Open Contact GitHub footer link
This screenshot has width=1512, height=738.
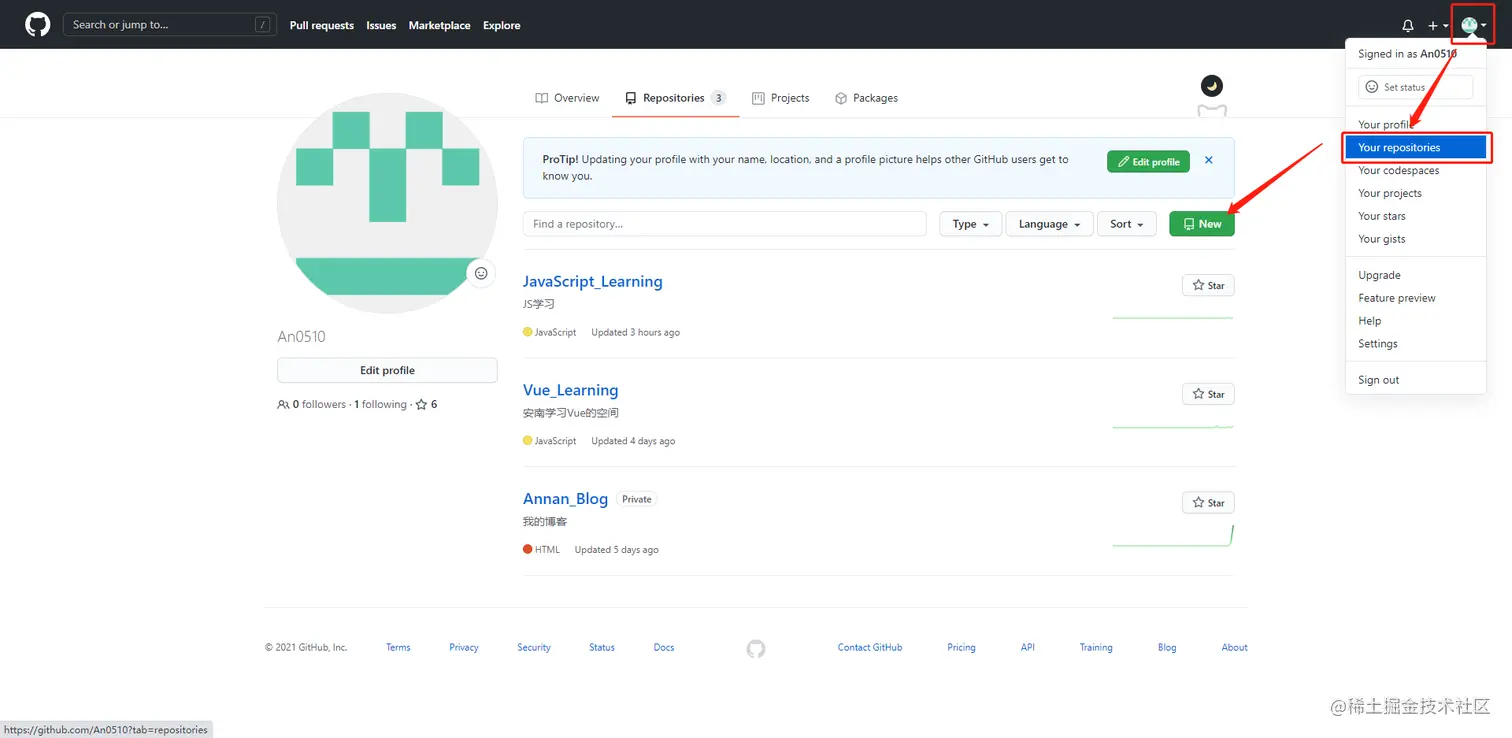click(870, 648)
